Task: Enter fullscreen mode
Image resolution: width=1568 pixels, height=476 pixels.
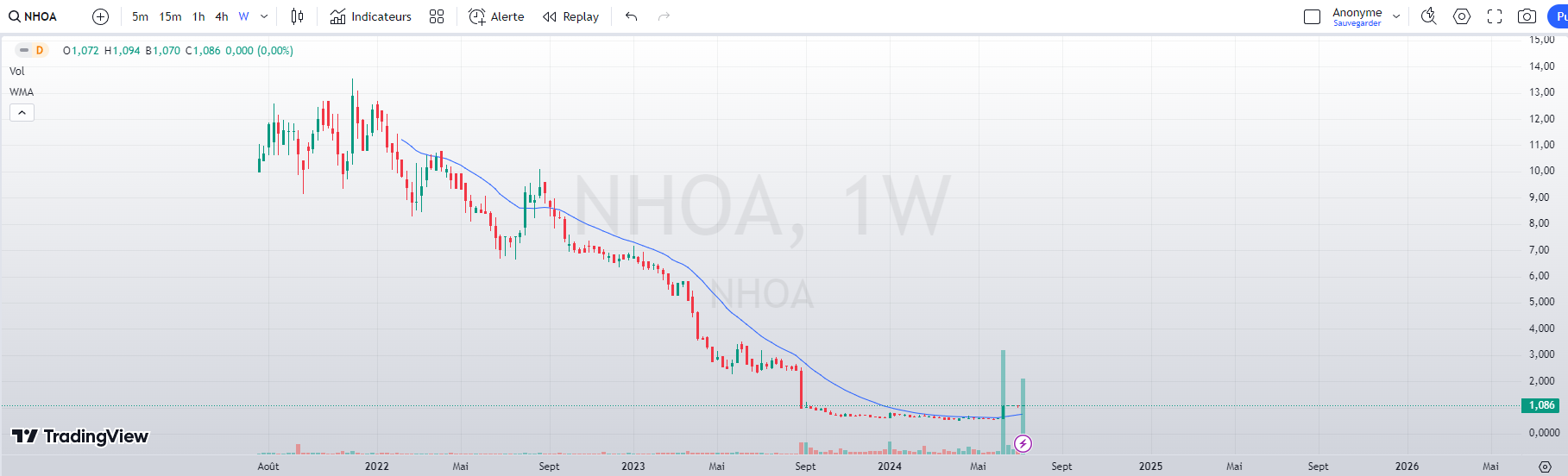Action: 1495,16
